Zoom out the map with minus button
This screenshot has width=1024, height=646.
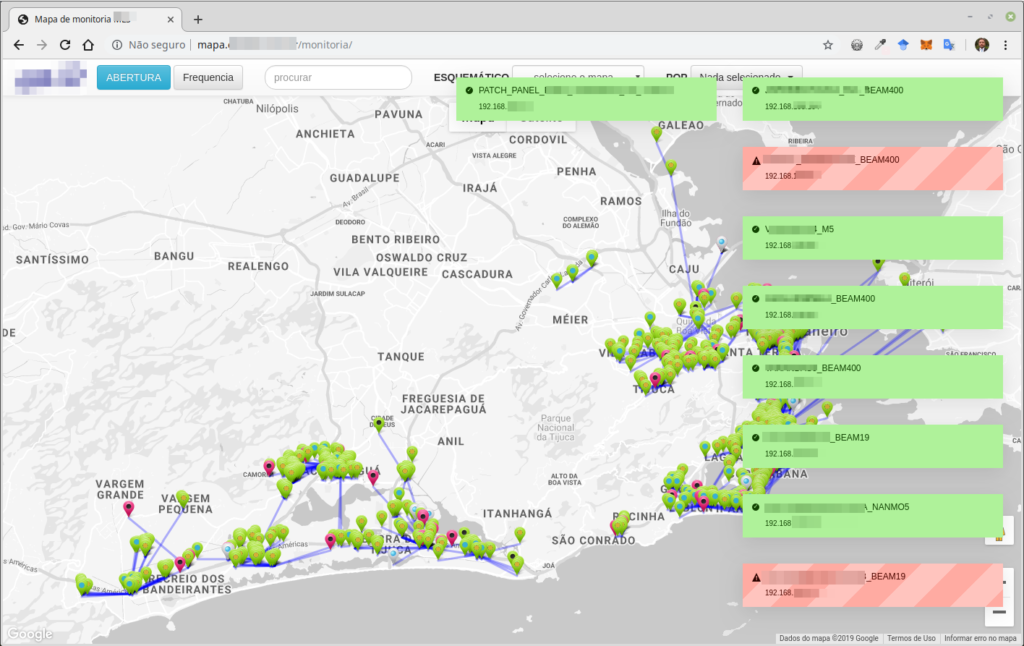pos(999,612)
